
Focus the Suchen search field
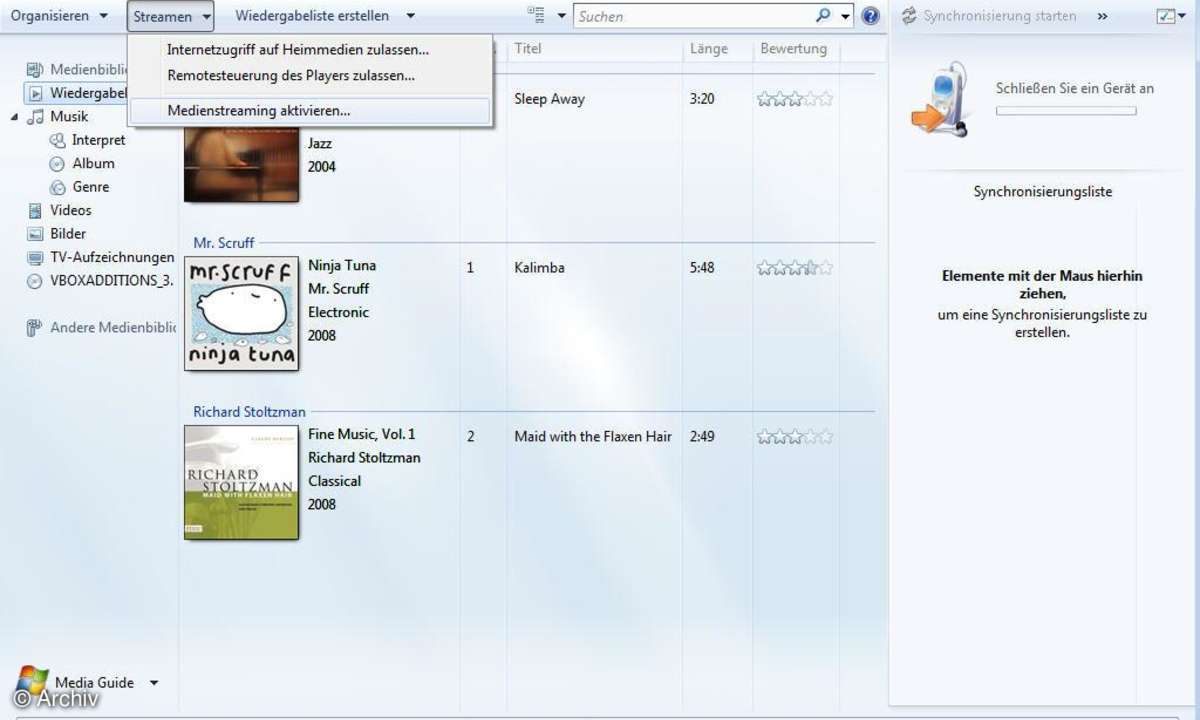tap(693, 16)
